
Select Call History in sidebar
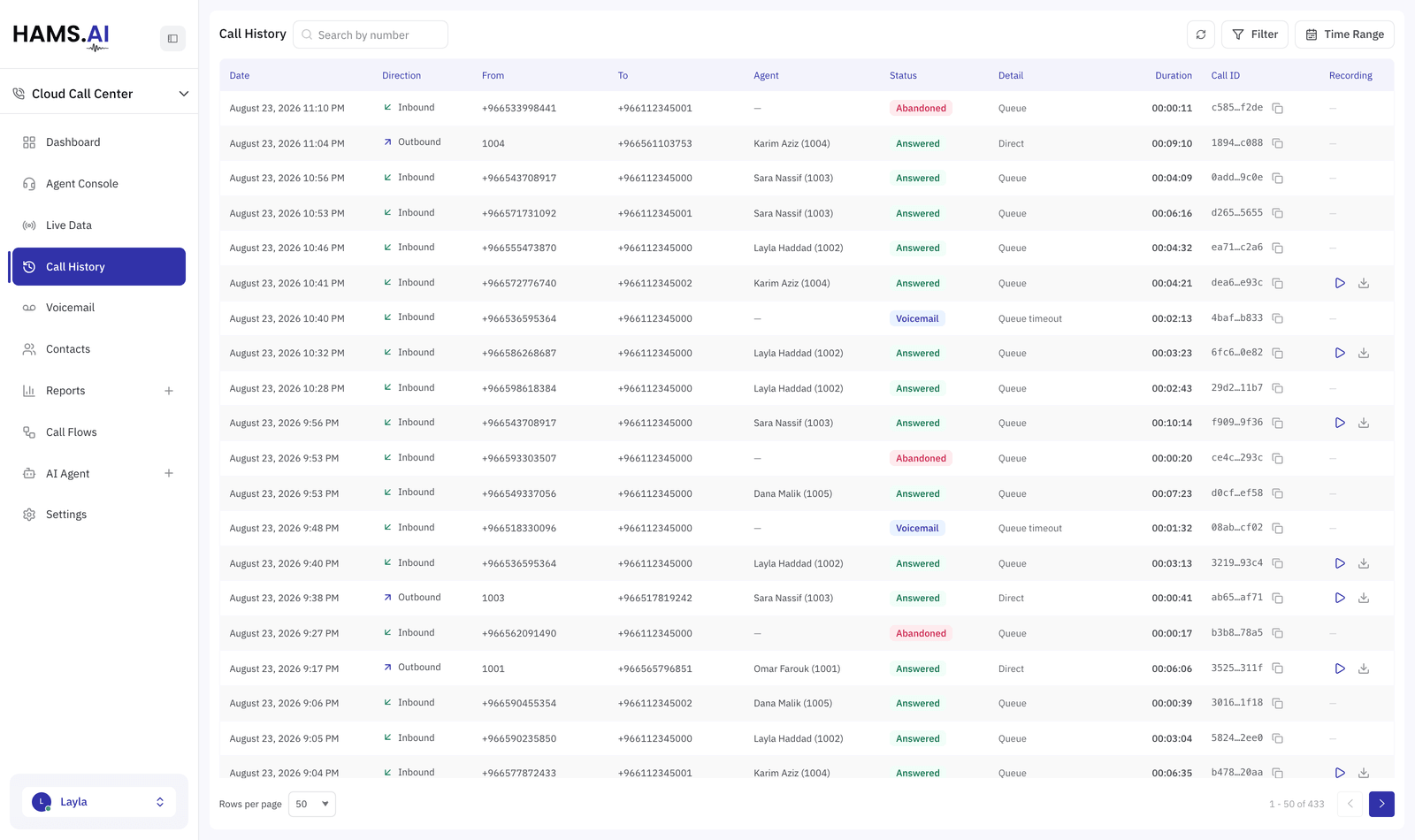click(99, 266)
